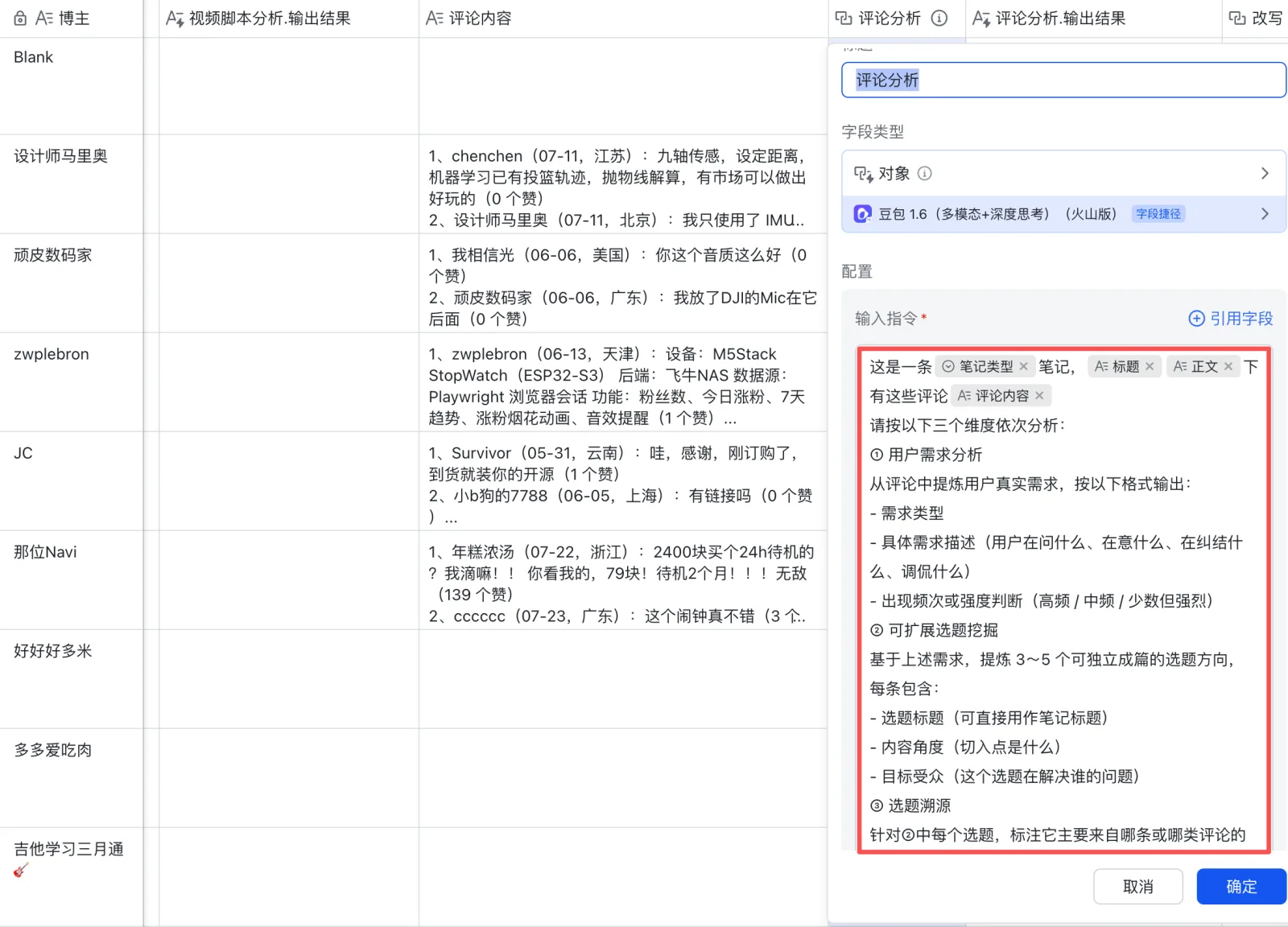Screen dimensions: 1288x927
Task: Remove the 评论内容 field tag
Action: point(1039,395)
